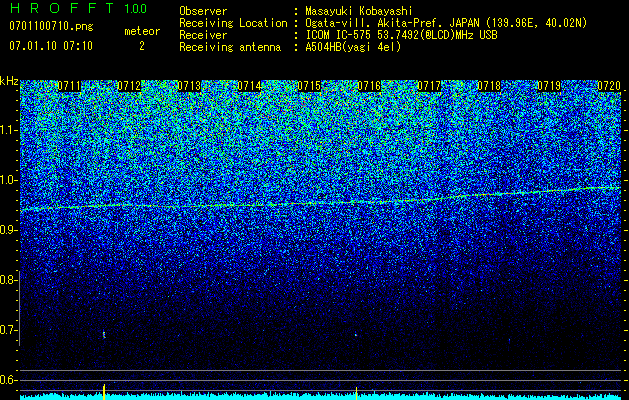Click the 0.8 frequency axis label
Screen dimensions: 629x400
8,280
